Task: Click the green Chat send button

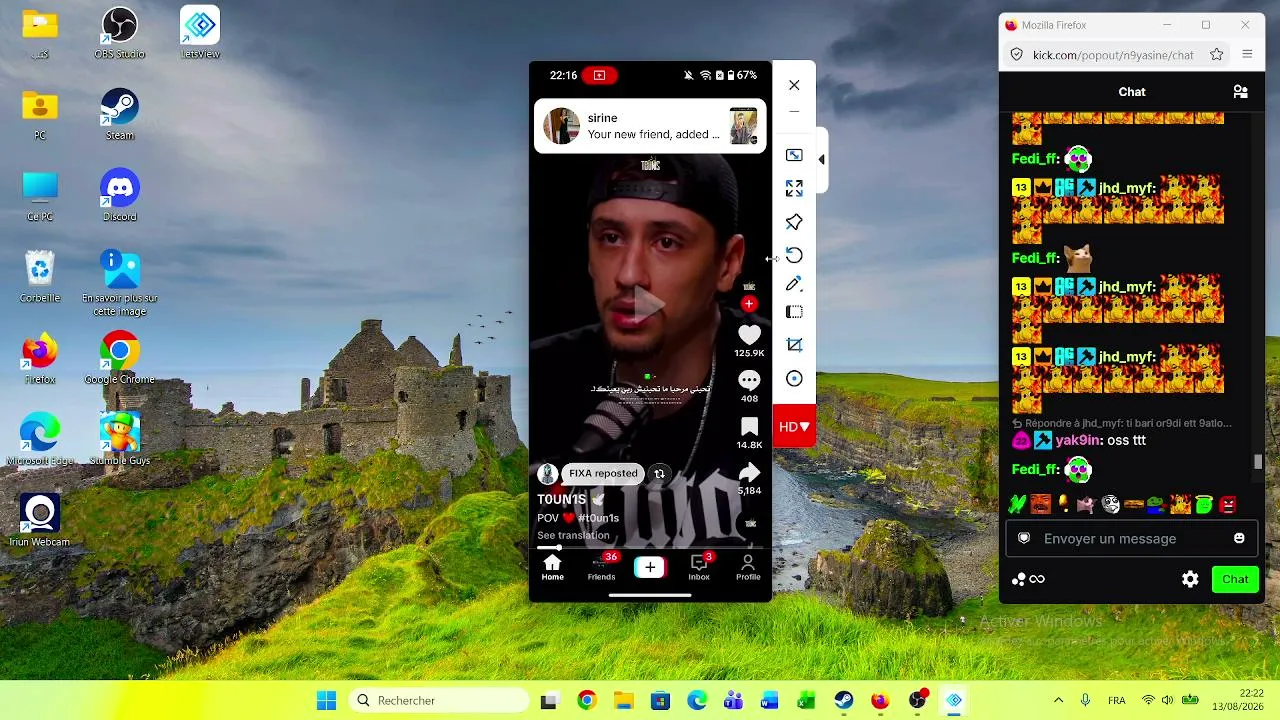Action: tap(1235, 579)
